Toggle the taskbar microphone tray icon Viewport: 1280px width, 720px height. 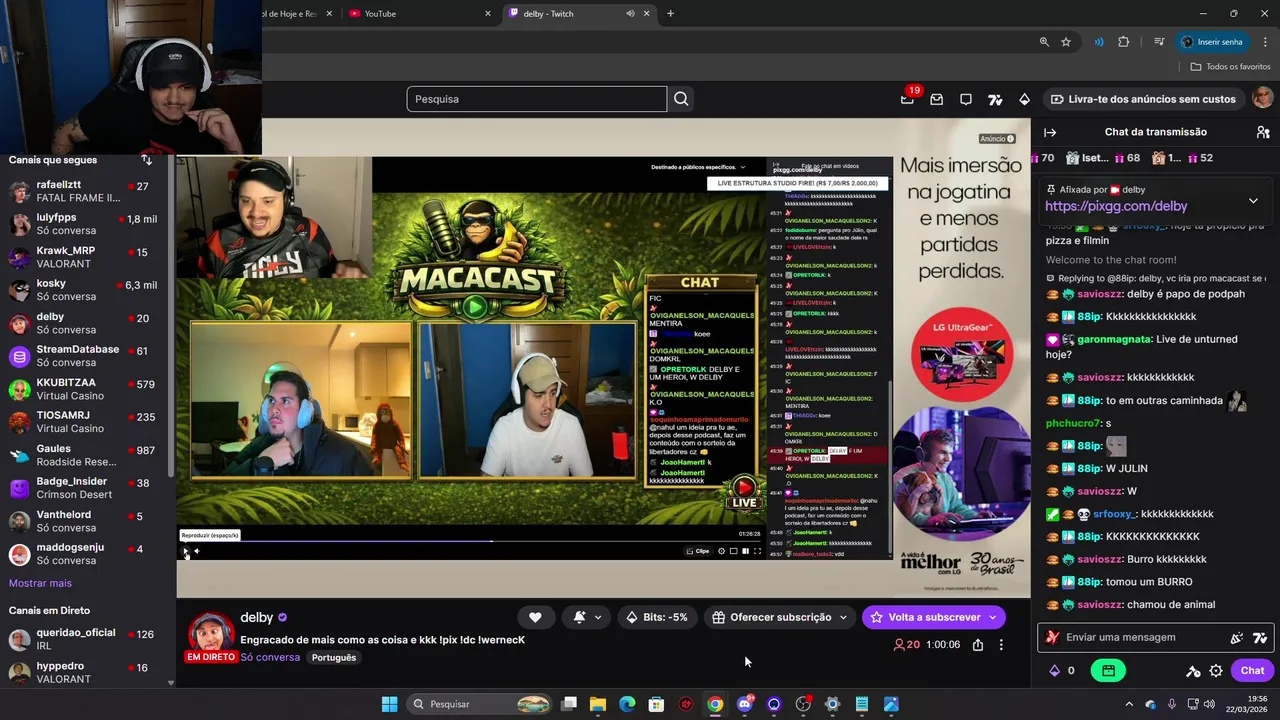(x=1171, y=704)
